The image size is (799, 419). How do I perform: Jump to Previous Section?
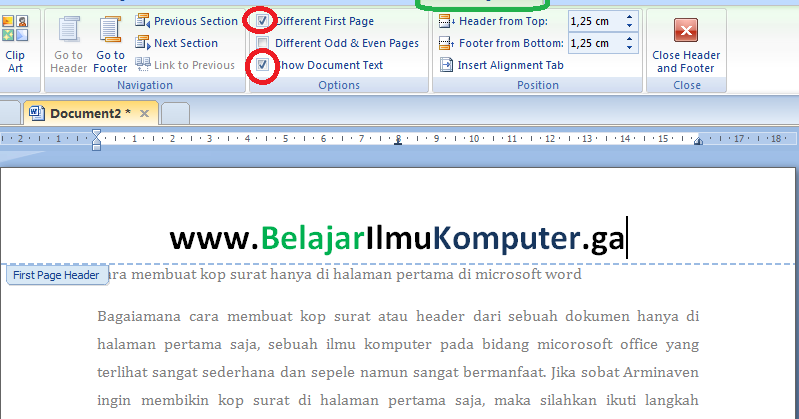tap(187, 21)
